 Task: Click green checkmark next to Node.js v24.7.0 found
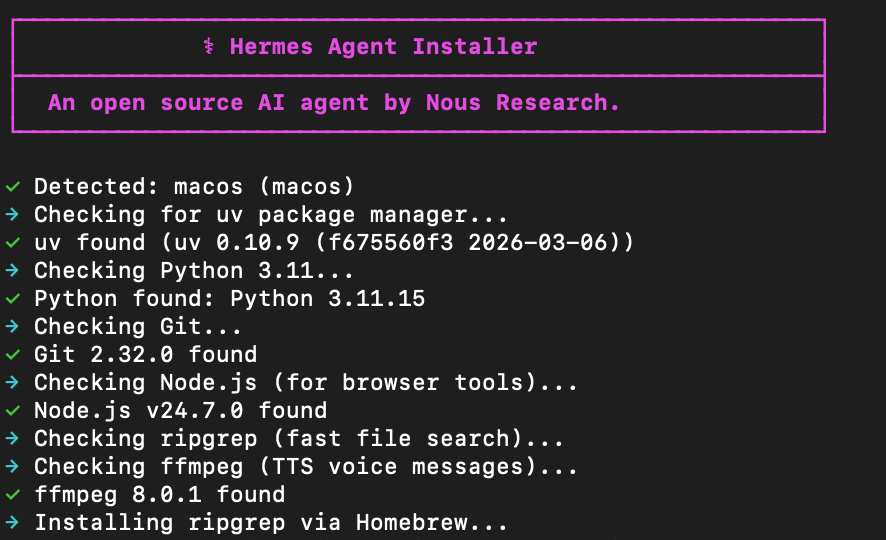(x=12, y=411)
